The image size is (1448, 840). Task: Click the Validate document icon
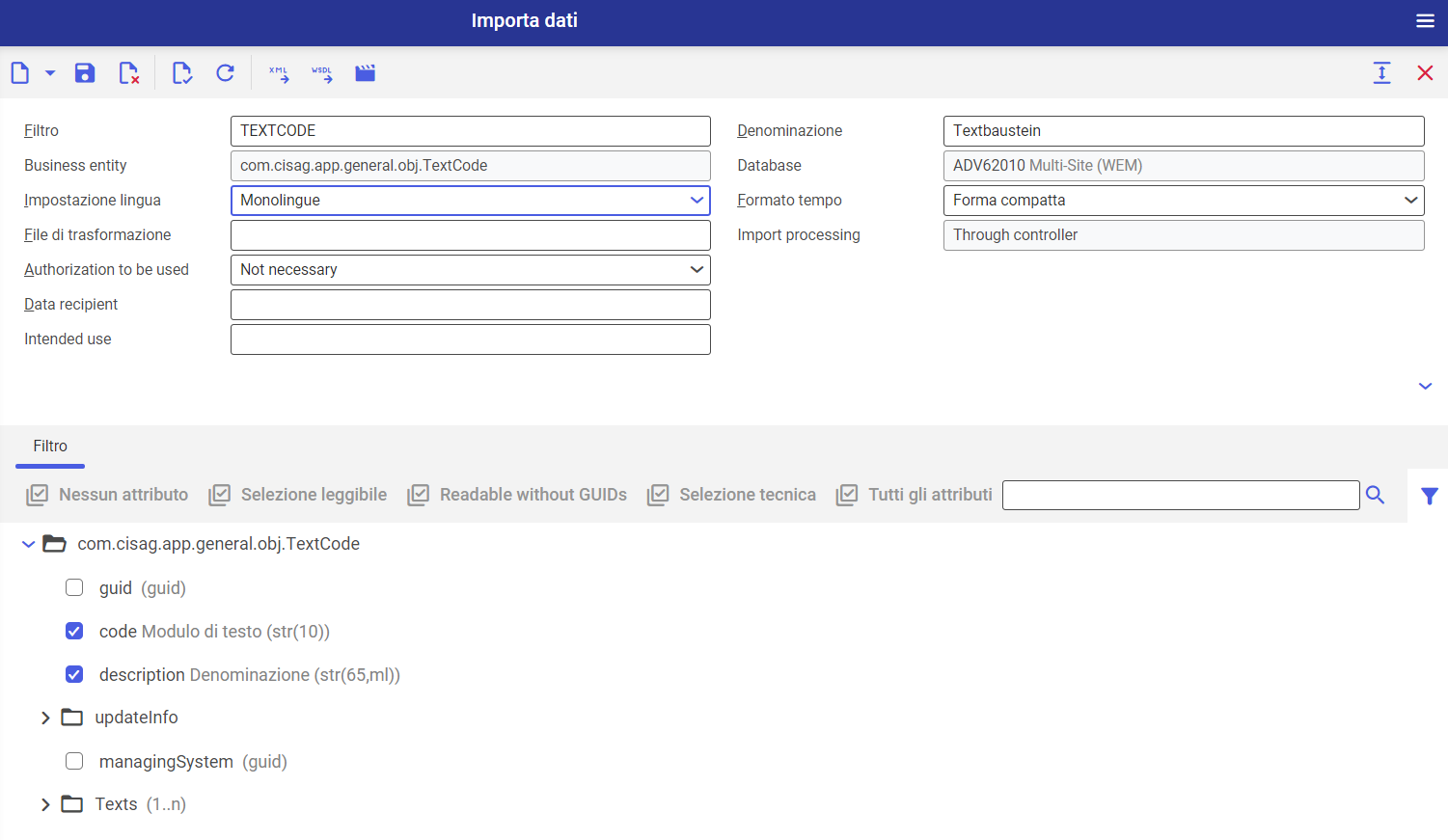coord(181,73)
